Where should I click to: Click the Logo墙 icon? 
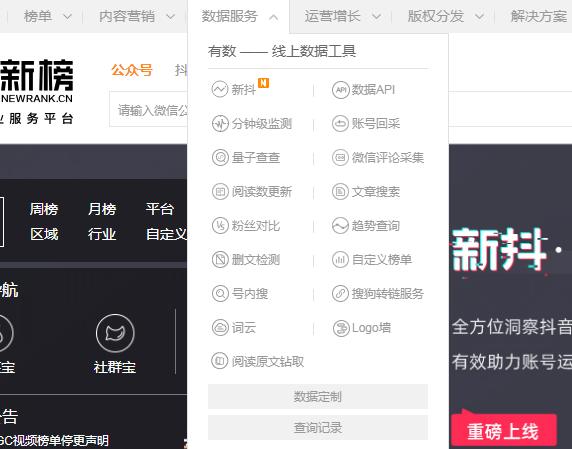tap(341, 328)
